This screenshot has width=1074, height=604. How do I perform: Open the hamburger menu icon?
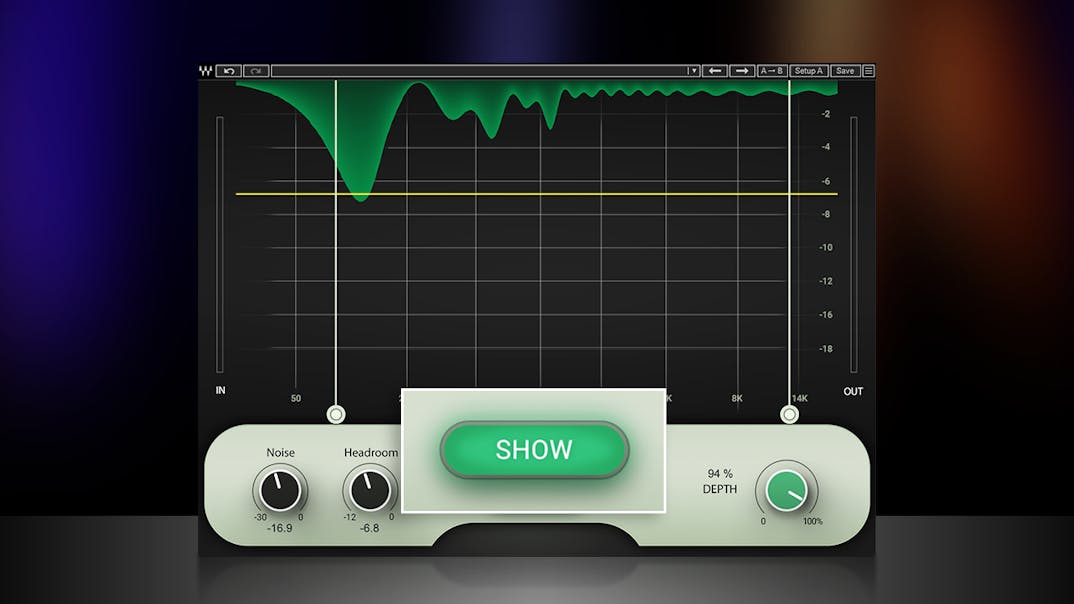pos(868,71)
